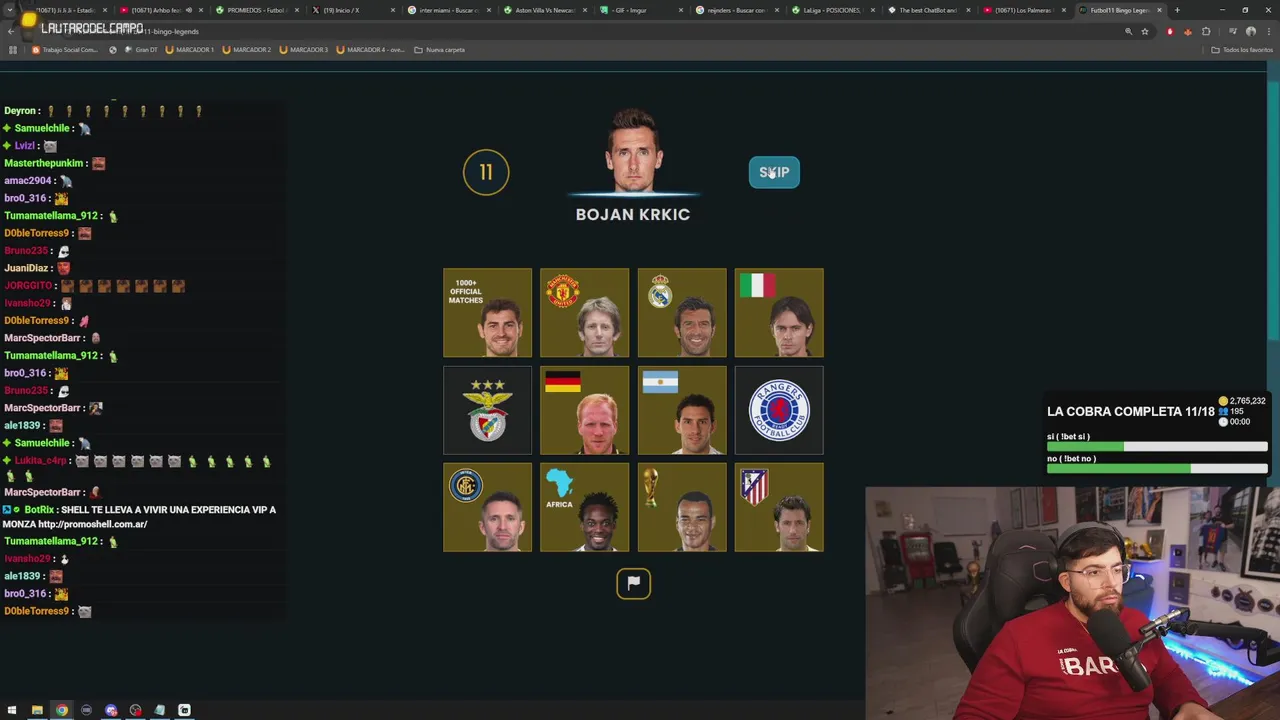The height and width of the screenshot is (720, 1280).
Task: Click the BotRix chat username
Action: coord(39,510)
